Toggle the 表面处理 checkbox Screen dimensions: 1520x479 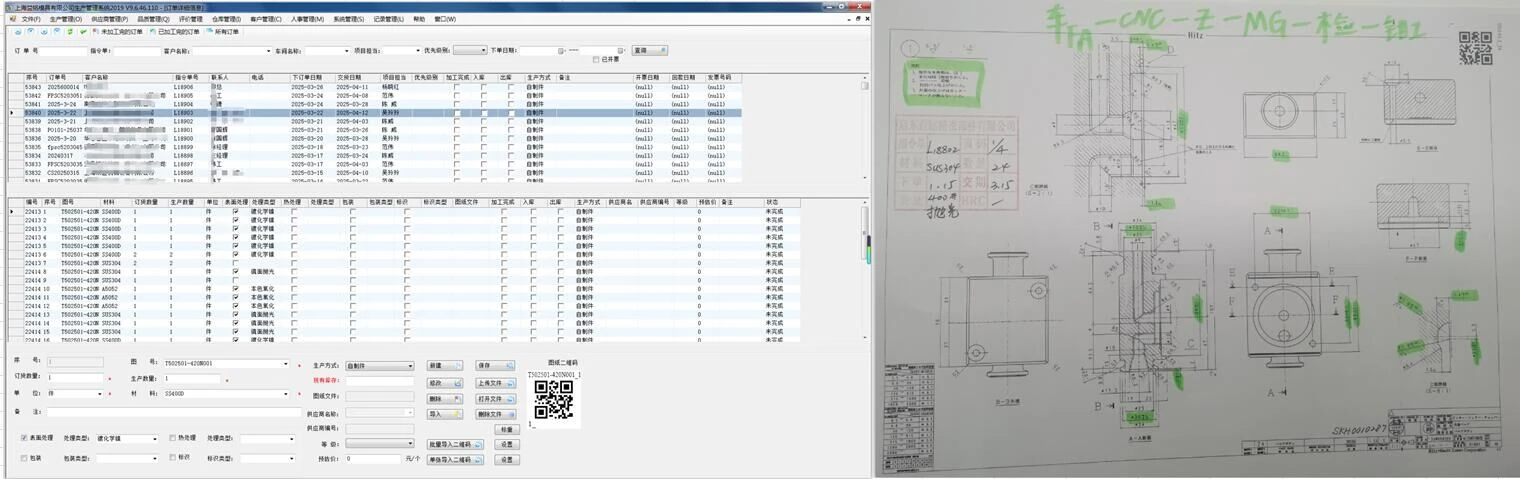click(x=24, y=438)
